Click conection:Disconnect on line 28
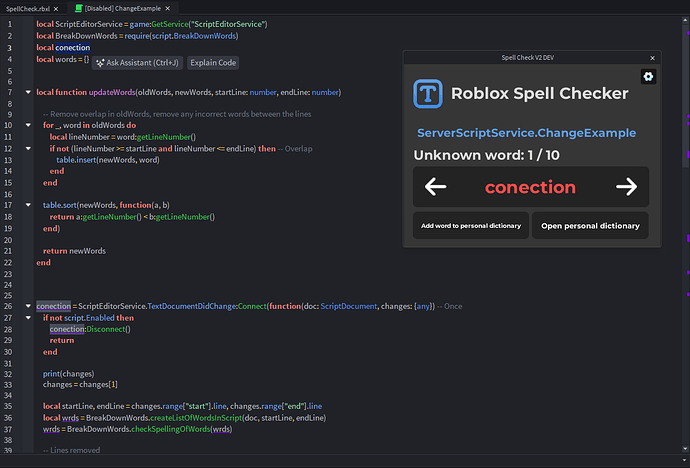The width and height of the screenshot is (690, 468). (90, 329)
